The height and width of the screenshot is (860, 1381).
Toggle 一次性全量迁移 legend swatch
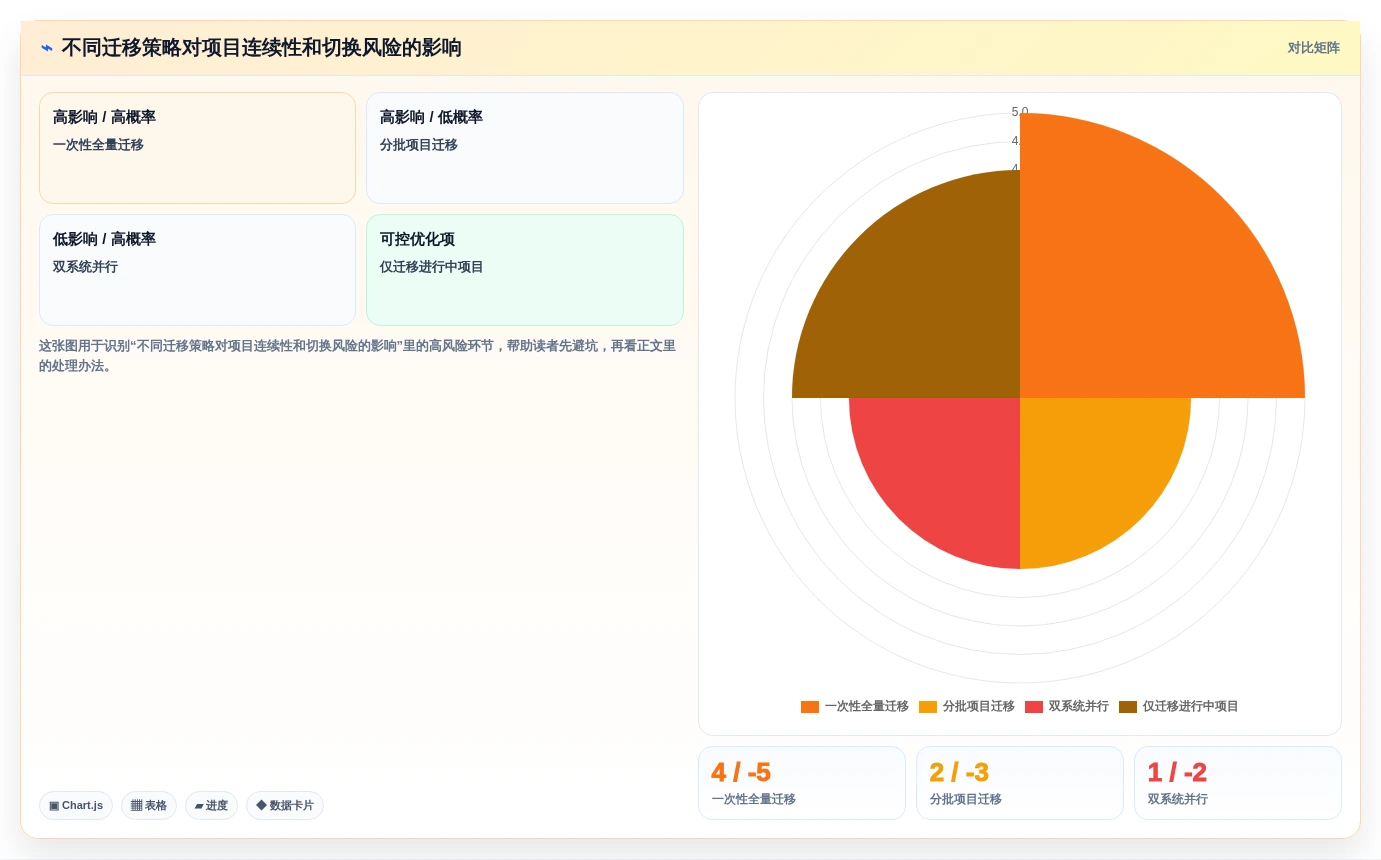[x=810, y=707]
